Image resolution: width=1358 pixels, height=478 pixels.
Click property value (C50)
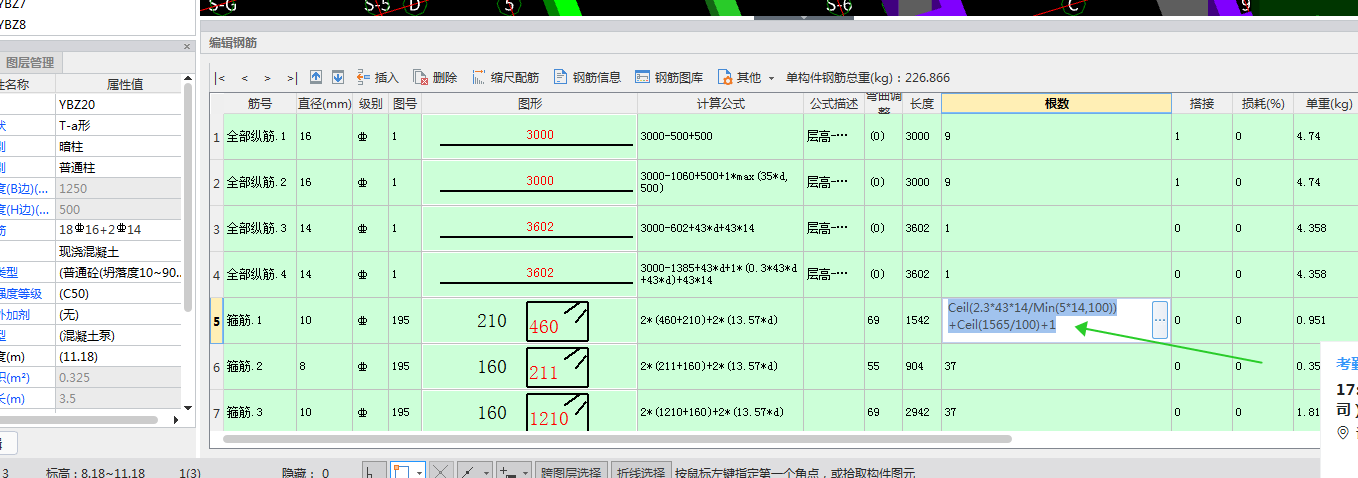click(x=118, y=294)
